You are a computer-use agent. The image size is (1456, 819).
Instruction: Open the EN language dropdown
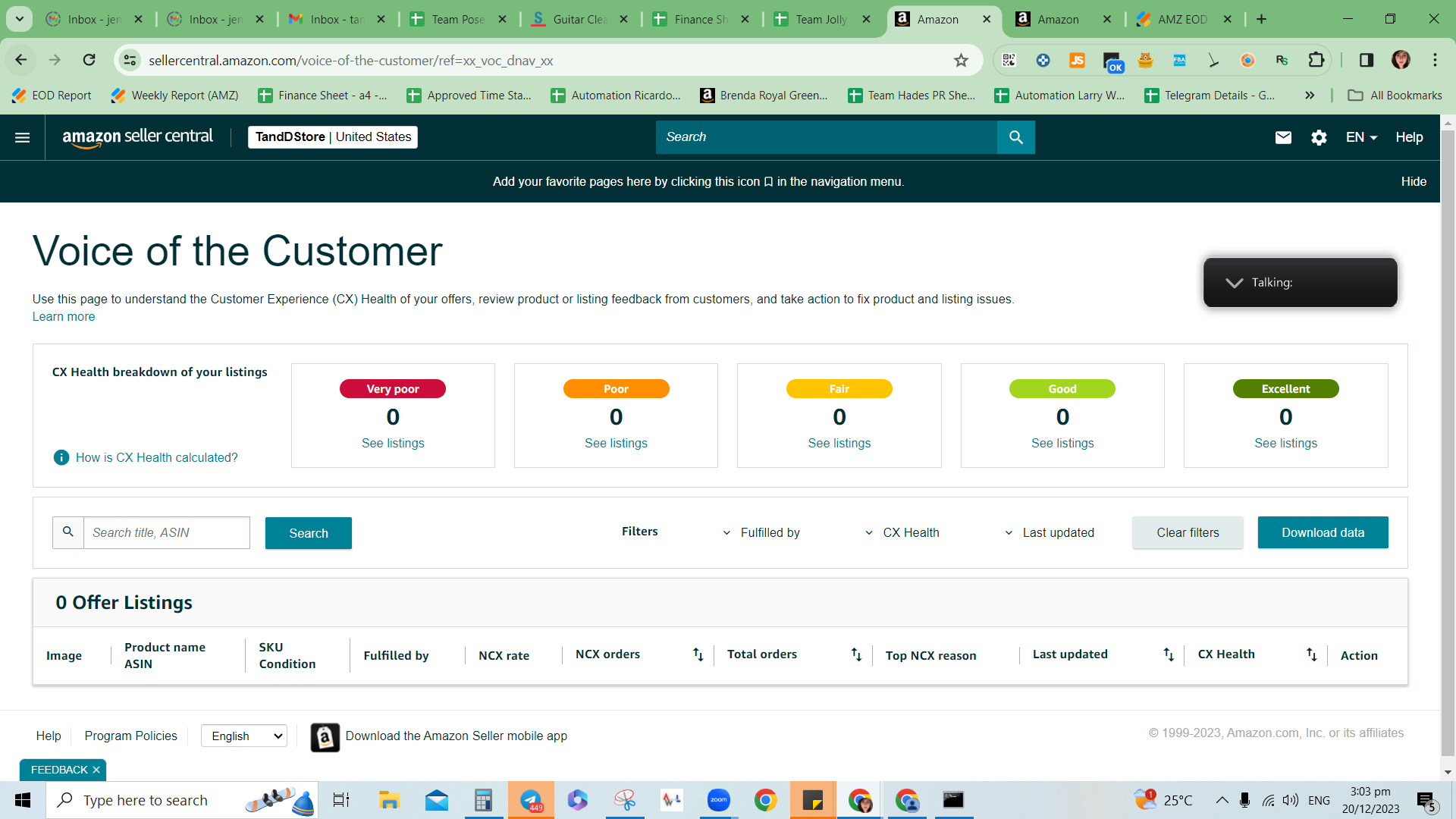pos(1361,137)
